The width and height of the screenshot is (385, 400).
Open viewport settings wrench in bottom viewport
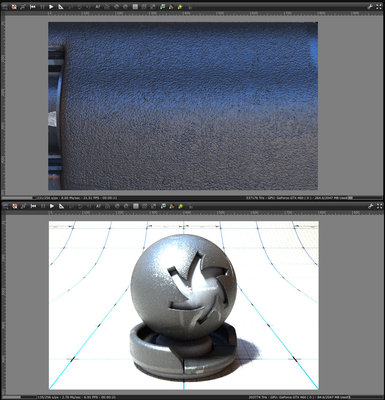coord(370,206)
